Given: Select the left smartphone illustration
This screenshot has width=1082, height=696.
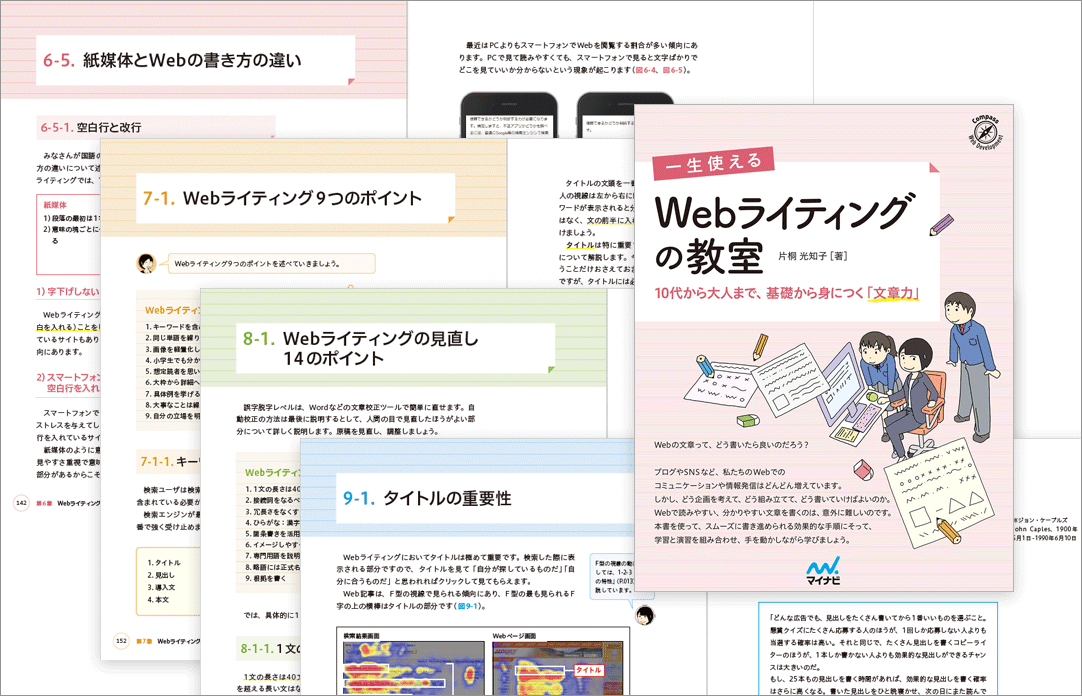Looking at the screenshot, I should pos(509,115).
